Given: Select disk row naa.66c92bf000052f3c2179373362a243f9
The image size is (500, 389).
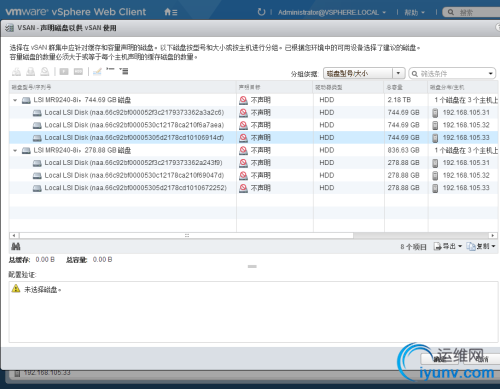Looking at the screenshot, I should coord(253,163).
